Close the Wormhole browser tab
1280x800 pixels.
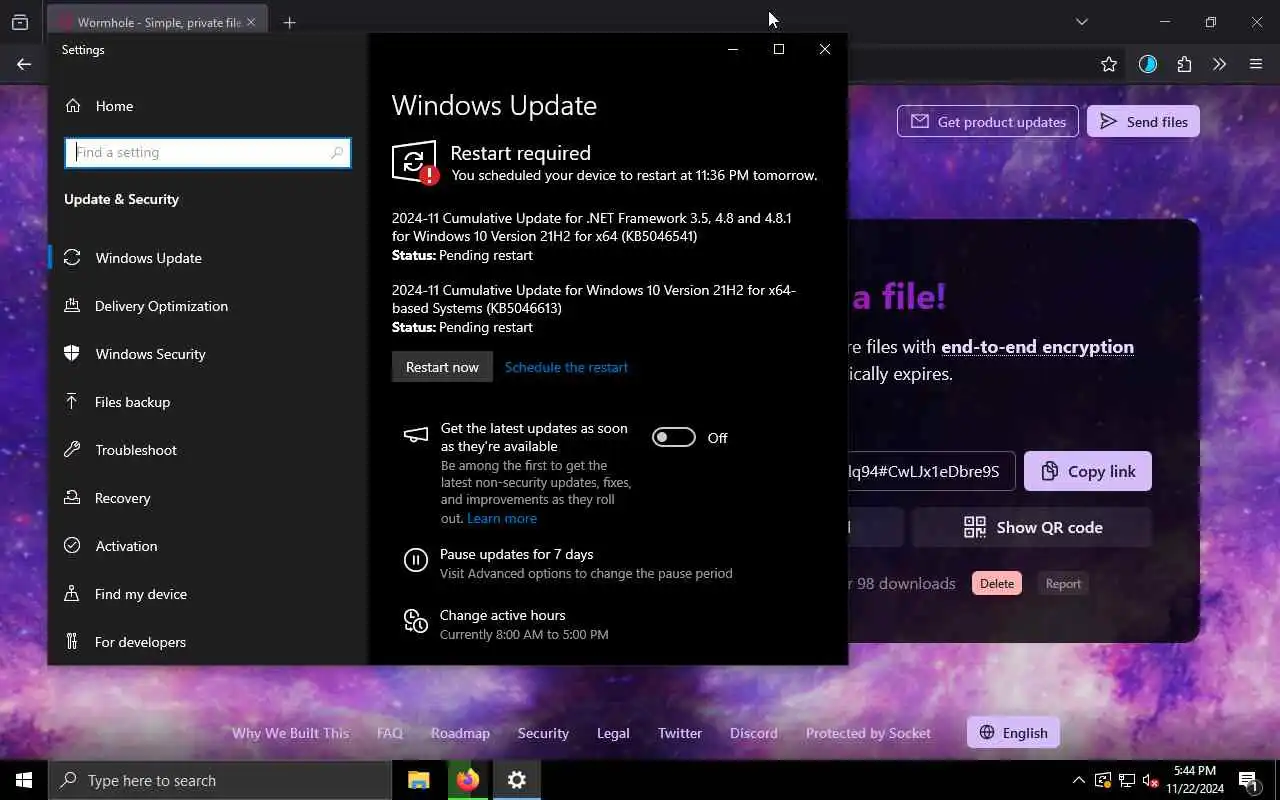(x=251, y=22)
